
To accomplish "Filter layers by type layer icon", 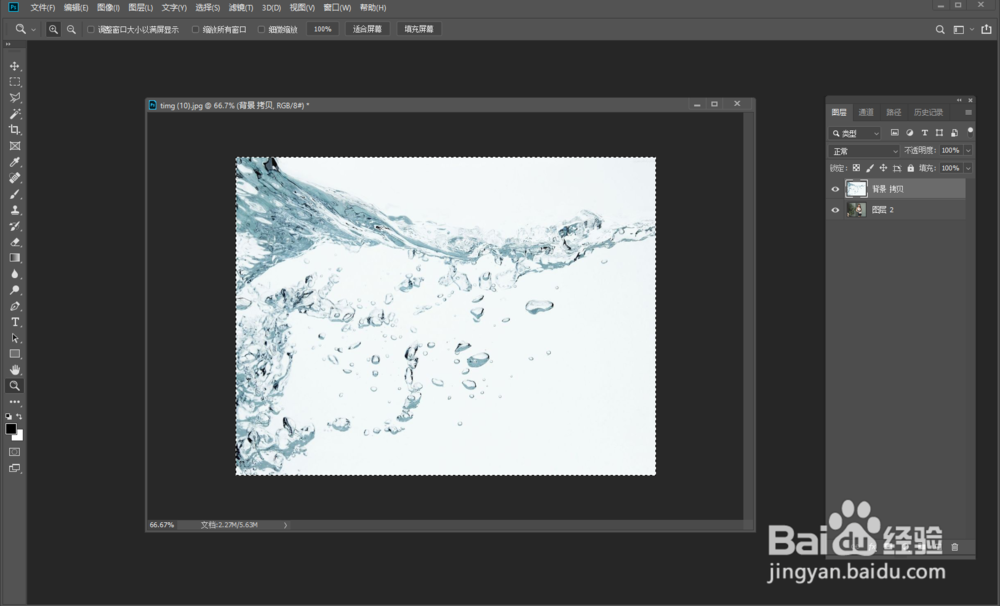I will coord(924,133).
